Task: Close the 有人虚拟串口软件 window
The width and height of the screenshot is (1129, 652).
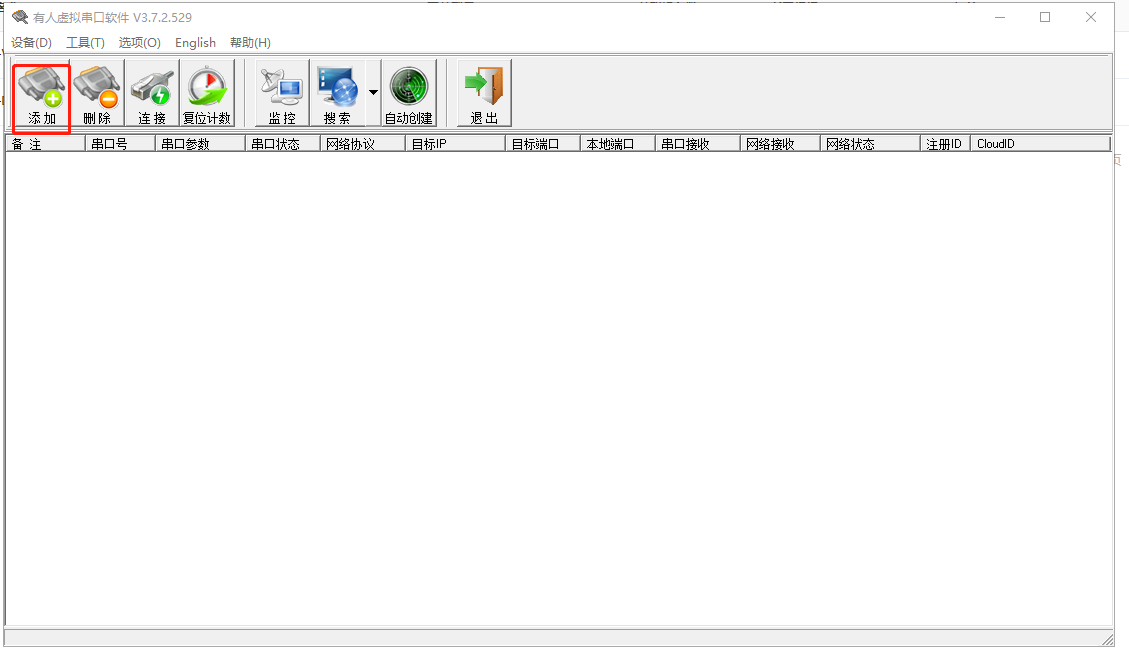Action: [x=1091, y=17]
